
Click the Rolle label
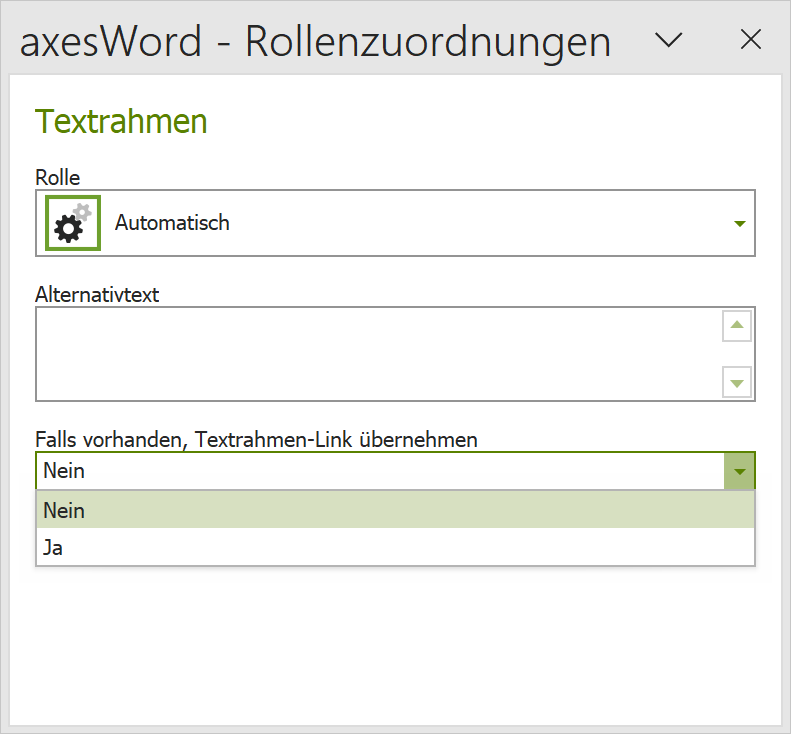(58, 178)
